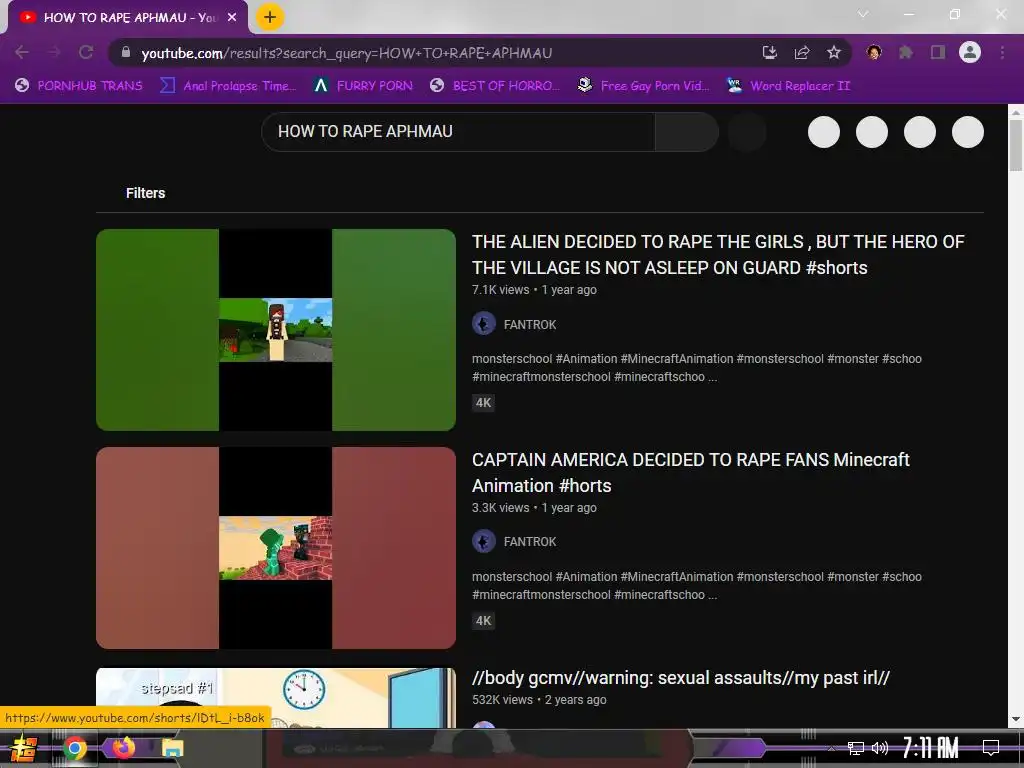Expand hidden system tray icons chevron
Viewport: 1024px width, 768px height.
(831, 748)
